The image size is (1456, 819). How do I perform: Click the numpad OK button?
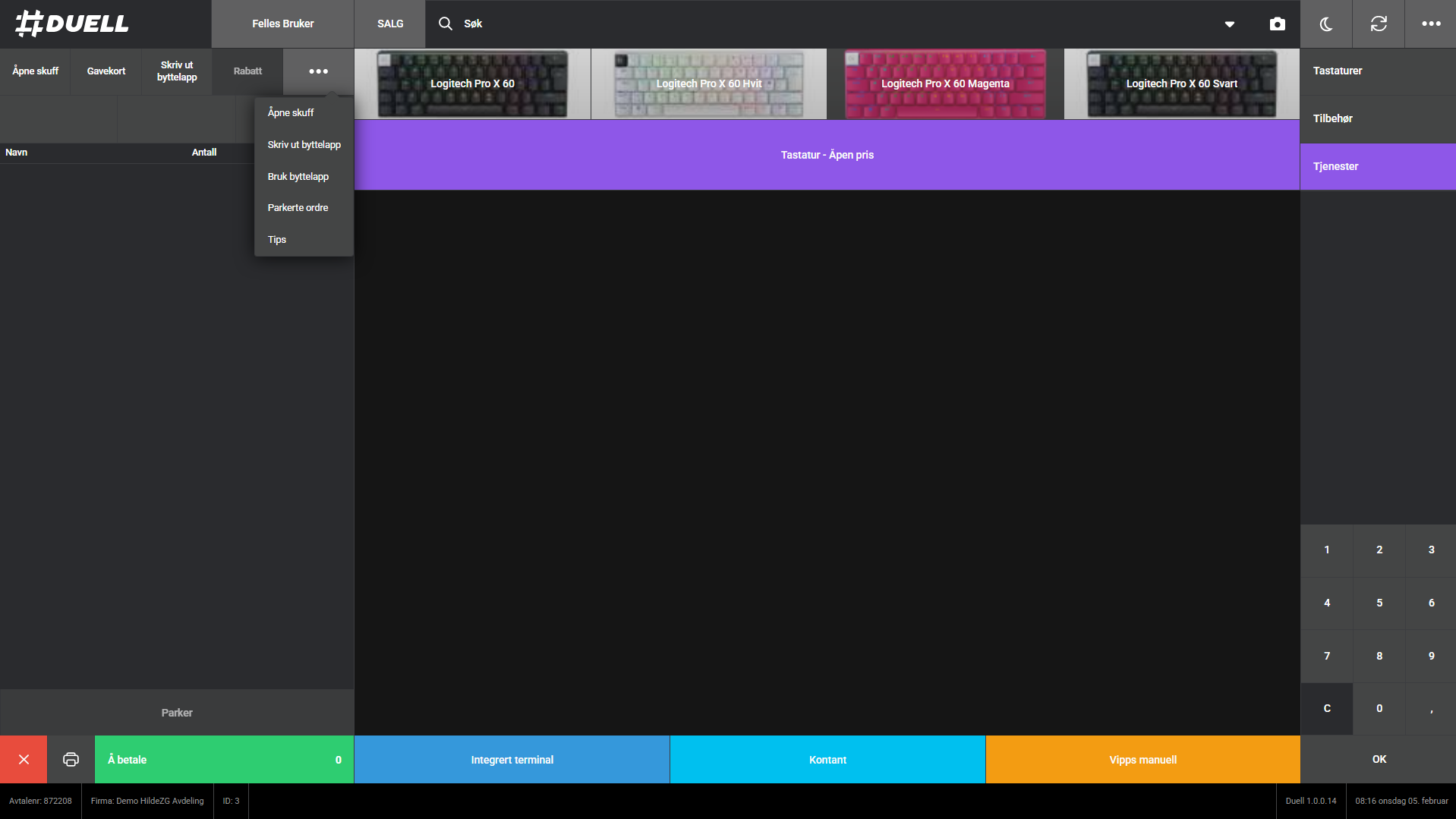click(1379, 759)
